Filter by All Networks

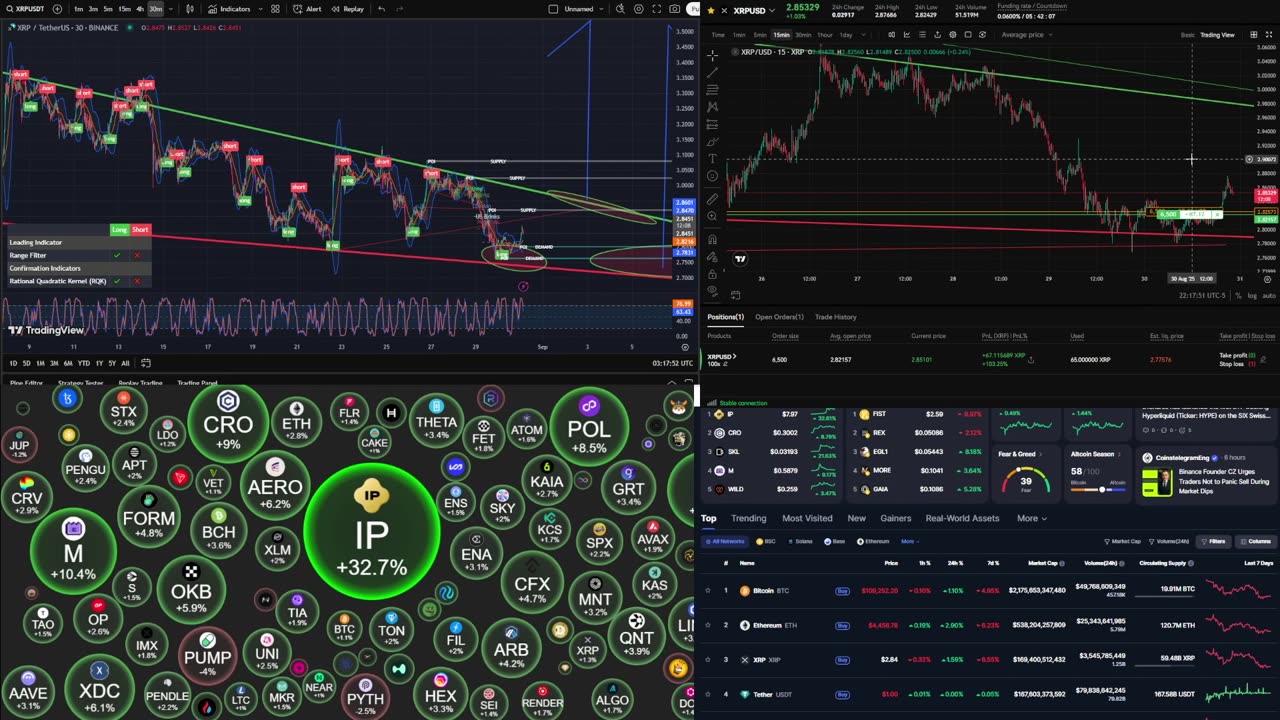click(x=726, y=541)
